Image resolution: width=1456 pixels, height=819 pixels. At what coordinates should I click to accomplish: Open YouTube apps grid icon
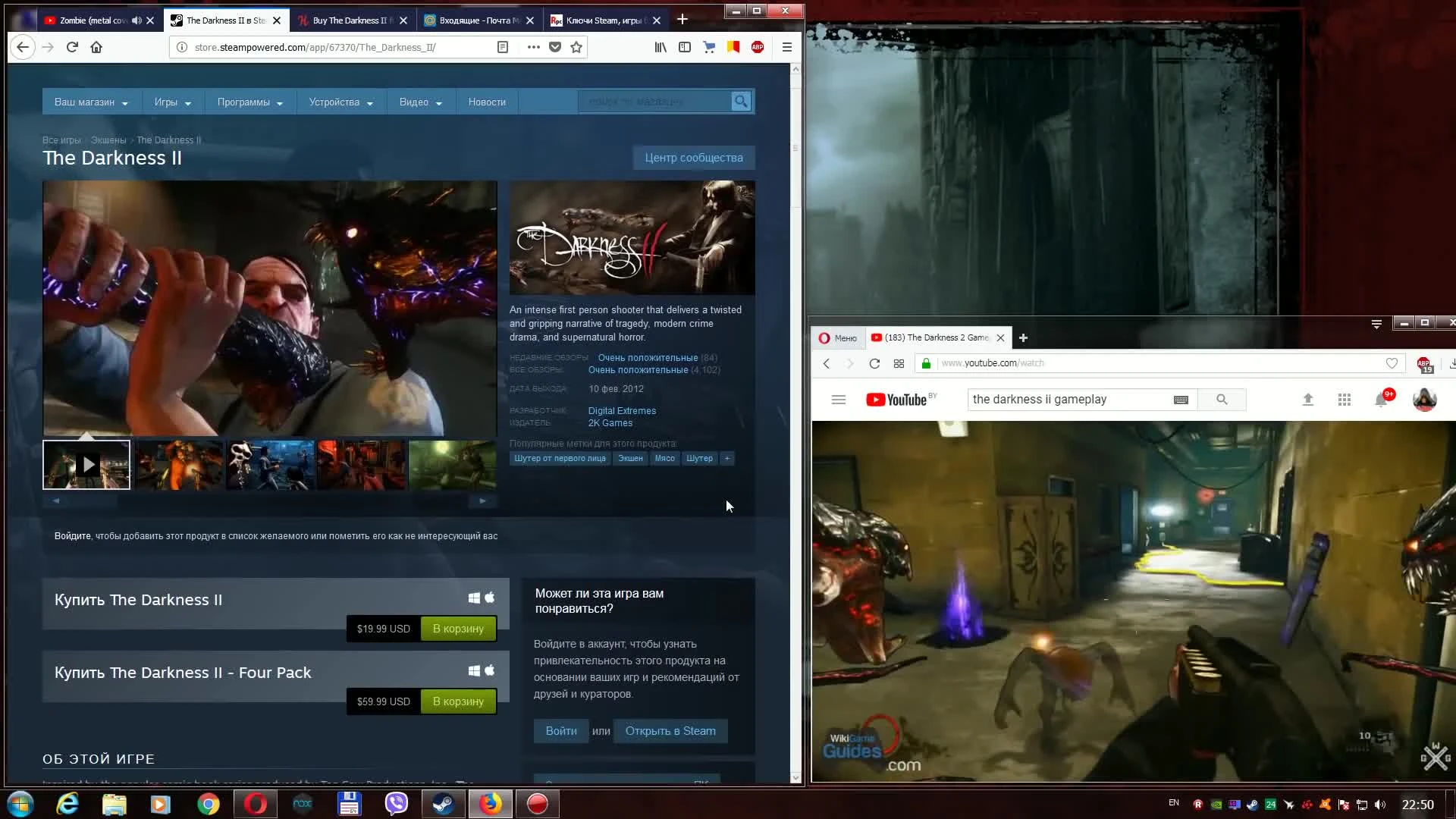click(x=1344, y=400)
